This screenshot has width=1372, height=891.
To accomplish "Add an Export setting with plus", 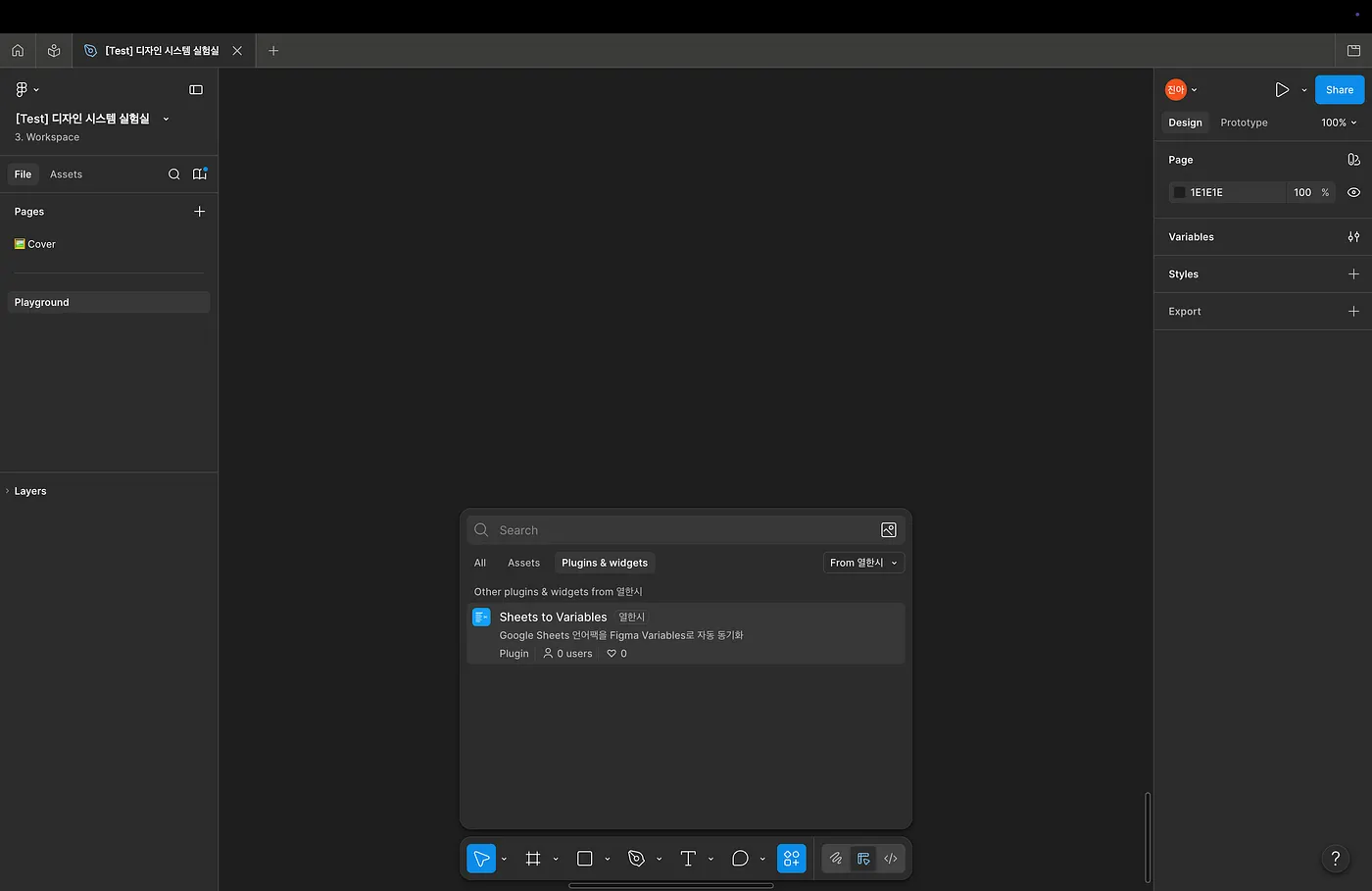I will (x=1353, y=312).
